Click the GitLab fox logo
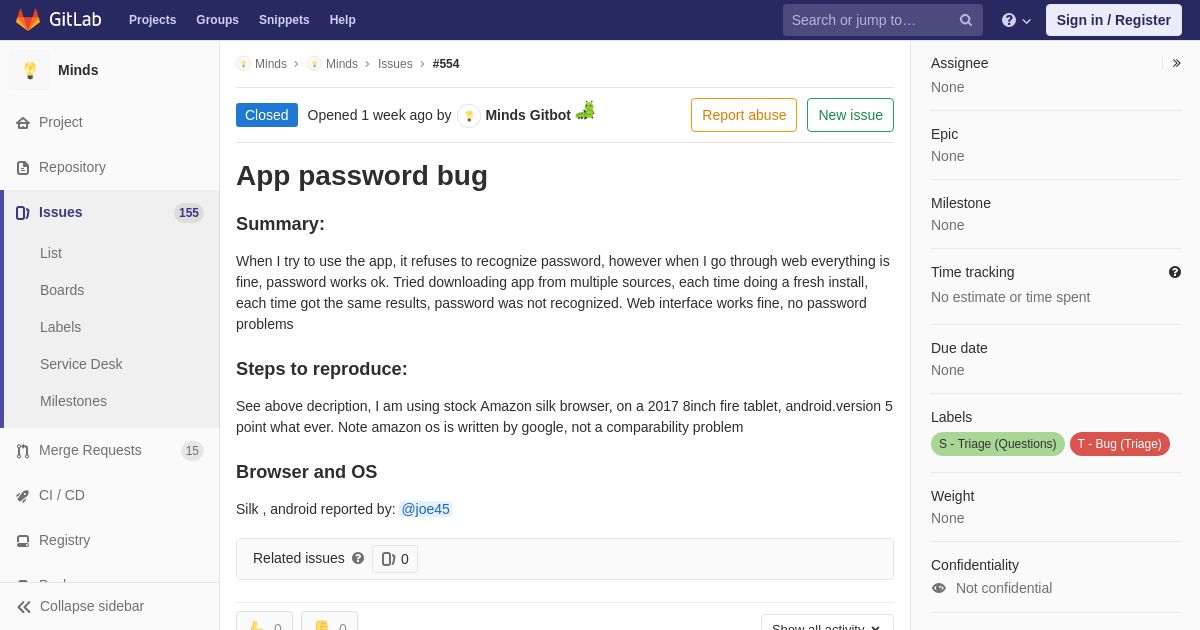Viewport: 1200px width, 630px height. point(28,20)
